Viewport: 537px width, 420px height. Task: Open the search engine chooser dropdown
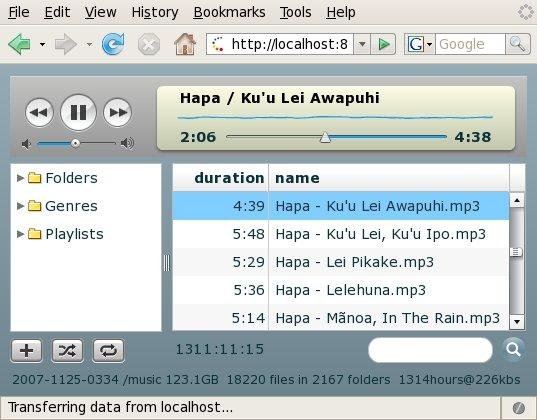(429, 44)
